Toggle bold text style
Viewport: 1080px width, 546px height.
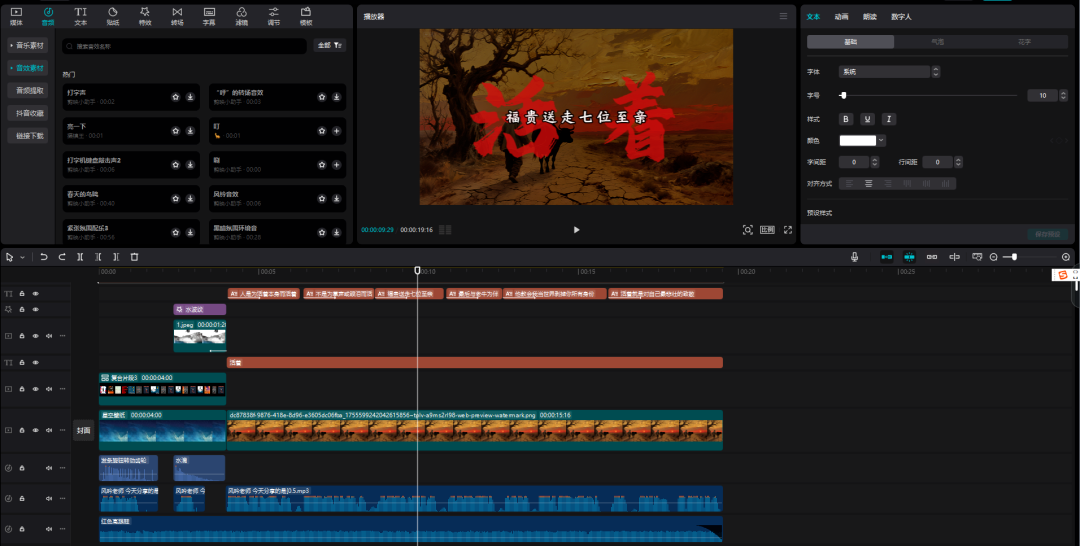[847, 119]
